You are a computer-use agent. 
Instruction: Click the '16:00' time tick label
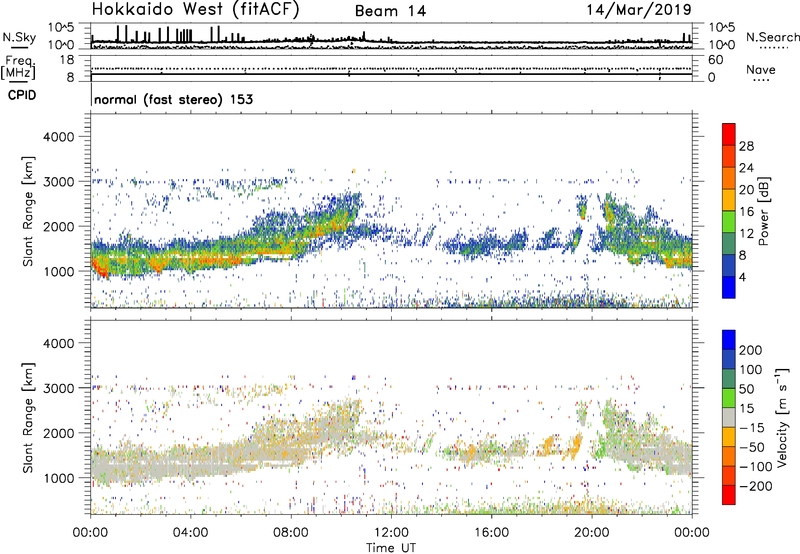491,533
